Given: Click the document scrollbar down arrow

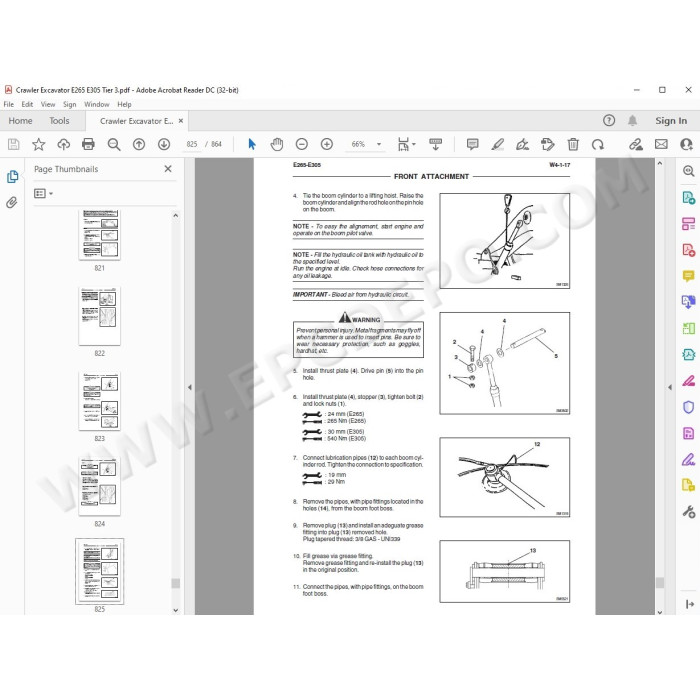Looking at the screenshot, I should tap(660, 612).
